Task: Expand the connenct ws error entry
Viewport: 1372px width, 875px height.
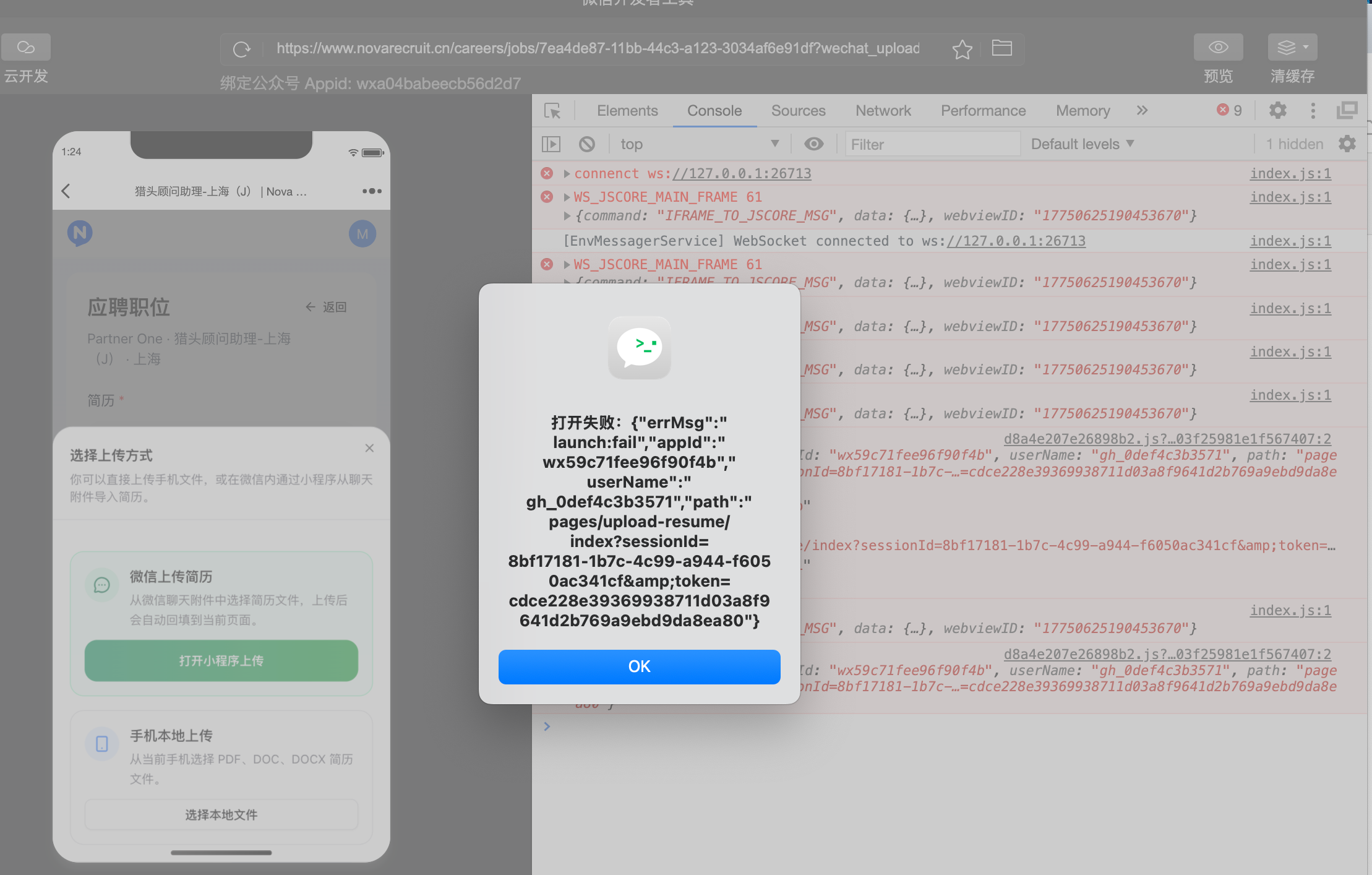Action: click(x=567, y=174)
